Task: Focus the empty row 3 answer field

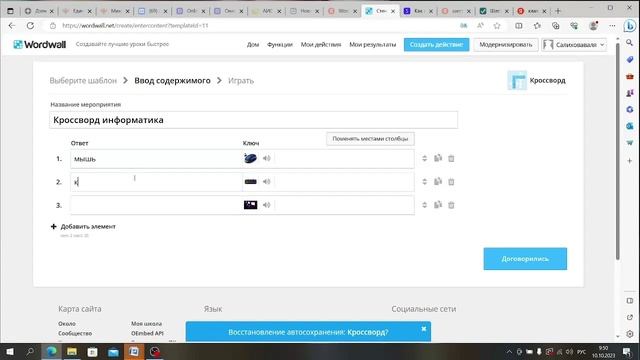Action: click(156, 205)
